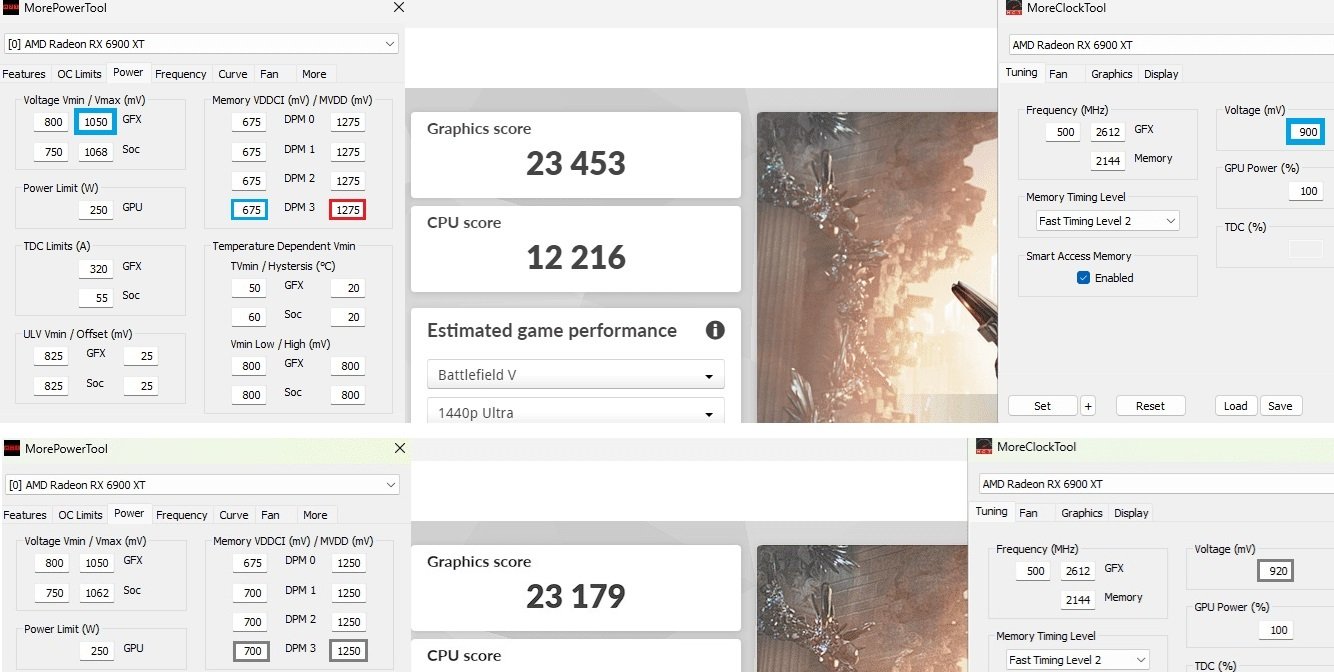This screenshot has height=672, width=1334.
Task: Select Frequency tab in upper MorePowerTool
Action: point(181,74)
